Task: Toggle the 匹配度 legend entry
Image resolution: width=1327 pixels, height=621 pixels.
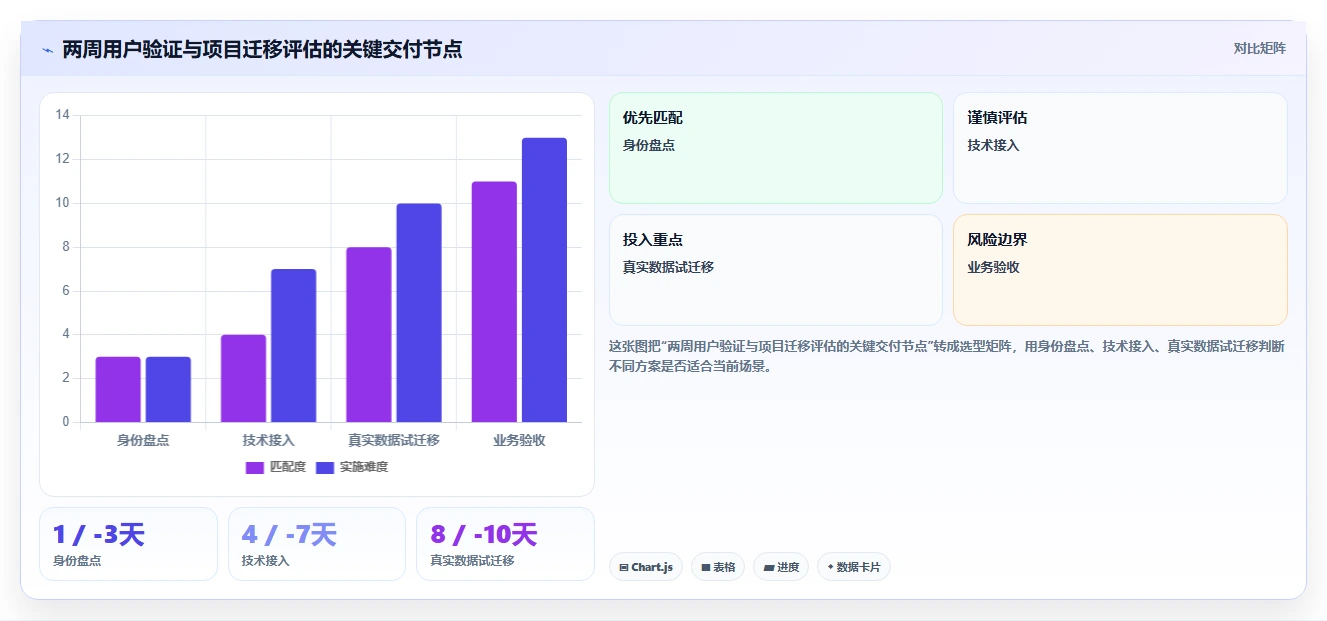Action: tap(275, 467)
